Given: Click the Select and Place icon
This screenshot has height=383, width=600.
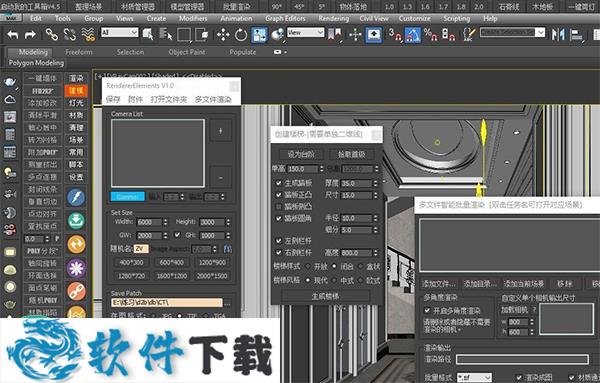Looking at the screenshot, I should coord(277,35).
